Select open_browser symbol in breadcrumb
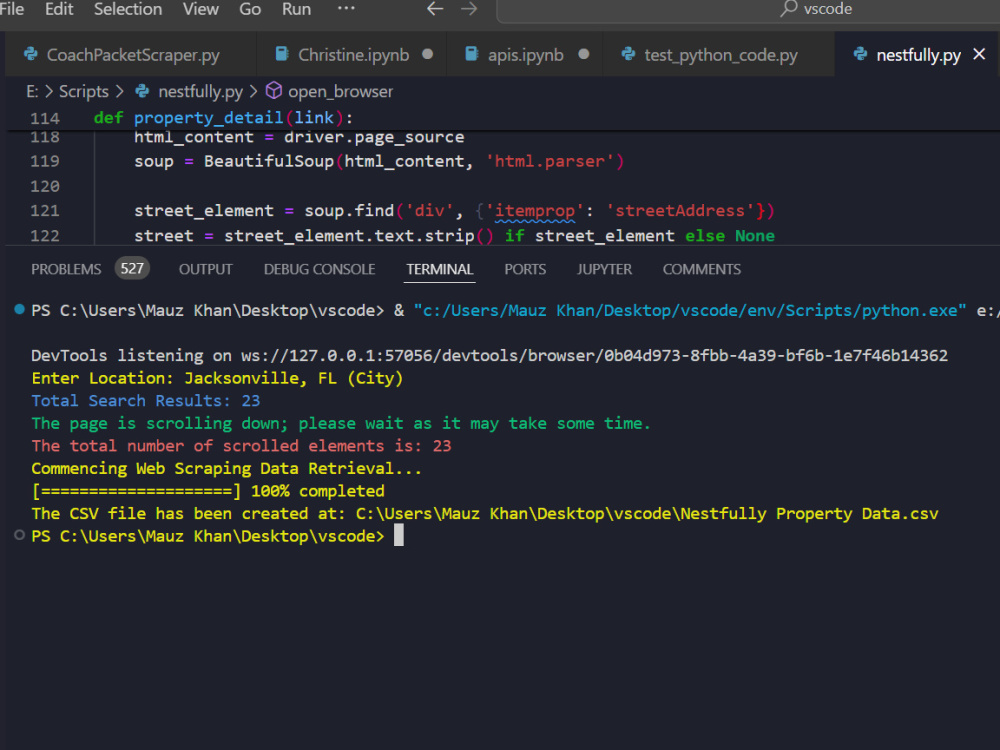Screen dimensions: 1000x750 coord(340,91)
